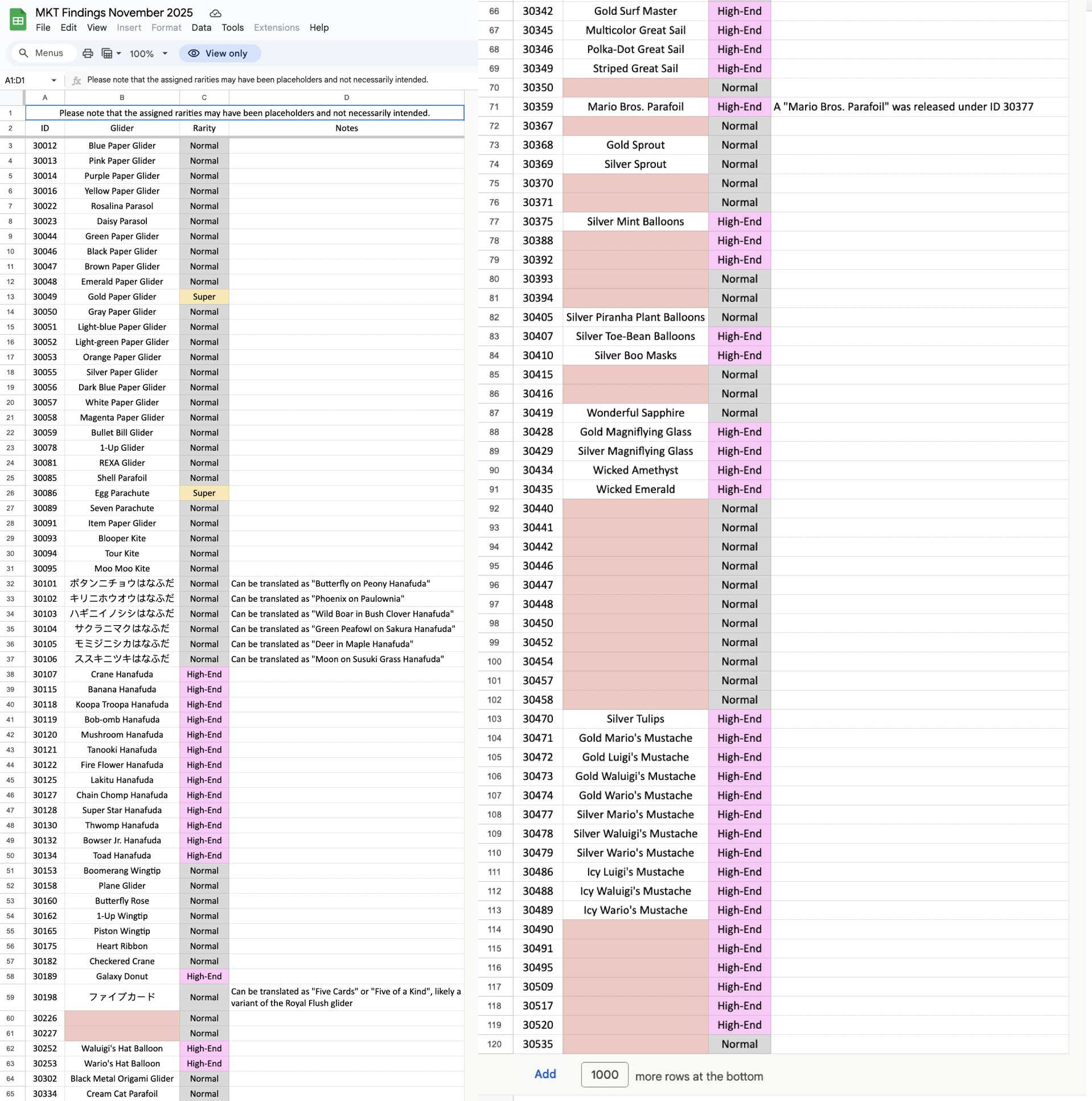Select the Cream Cat Parafoil cell
The image size is (1092, 1101).
[122, 1094]
